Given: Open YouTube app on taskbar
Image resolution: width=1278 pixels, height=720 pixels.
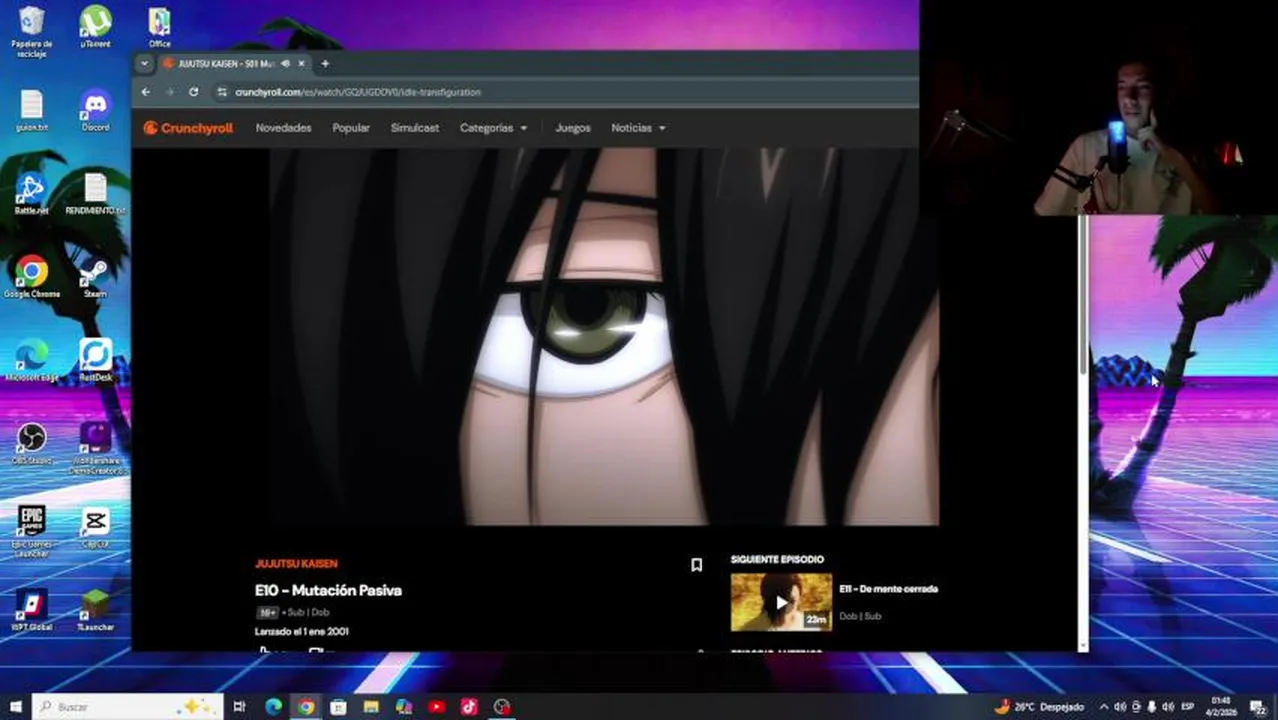Looking at the screenshot, I should coord(437,707).
